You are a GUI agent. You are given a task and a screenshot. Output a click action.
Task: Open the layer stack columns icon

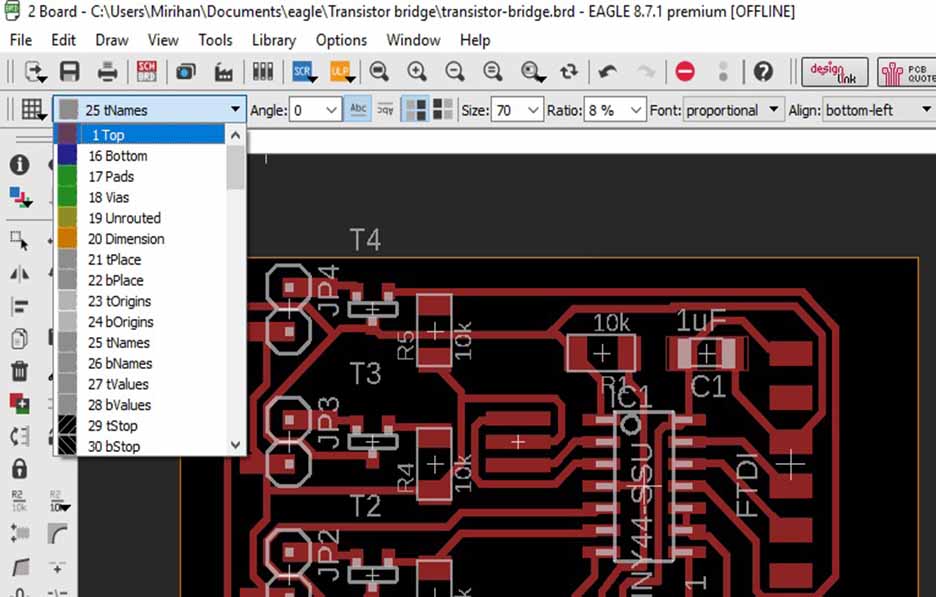263,72
